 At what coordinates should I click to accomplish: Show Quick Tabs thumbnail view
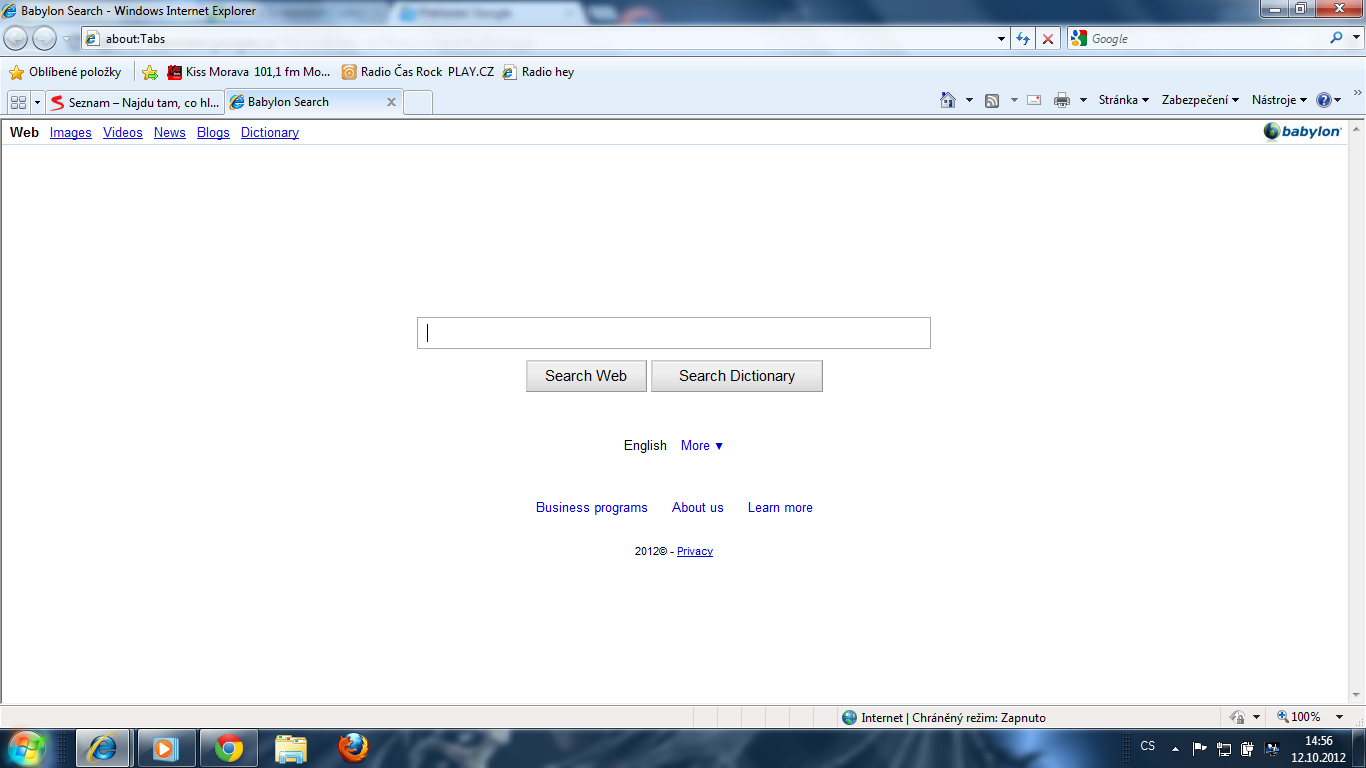point(18,102)
